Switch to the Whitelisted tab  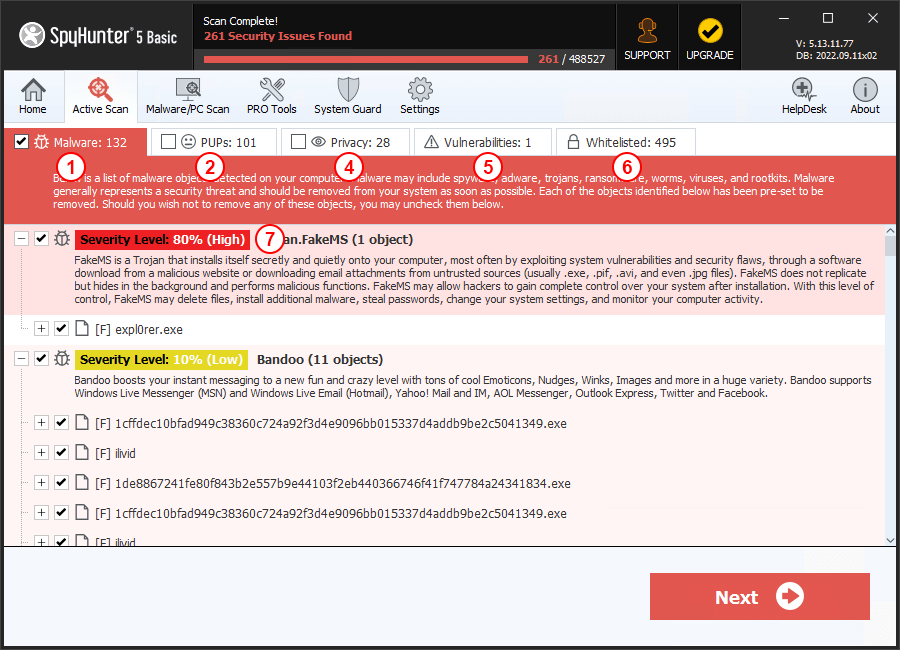tap(626, 142)
